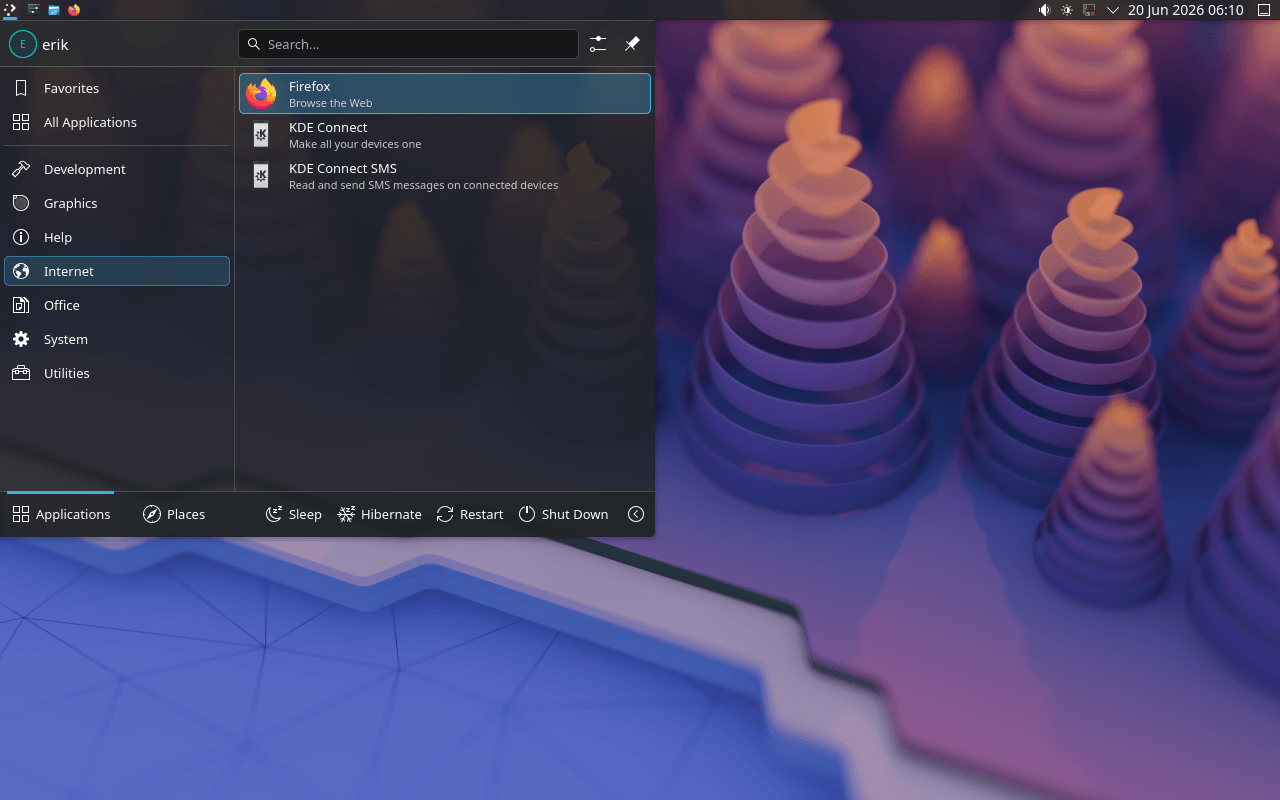Open user settings via the erik avatar
The height and width of the screenshot is (800, 1280).
(23, 44)
